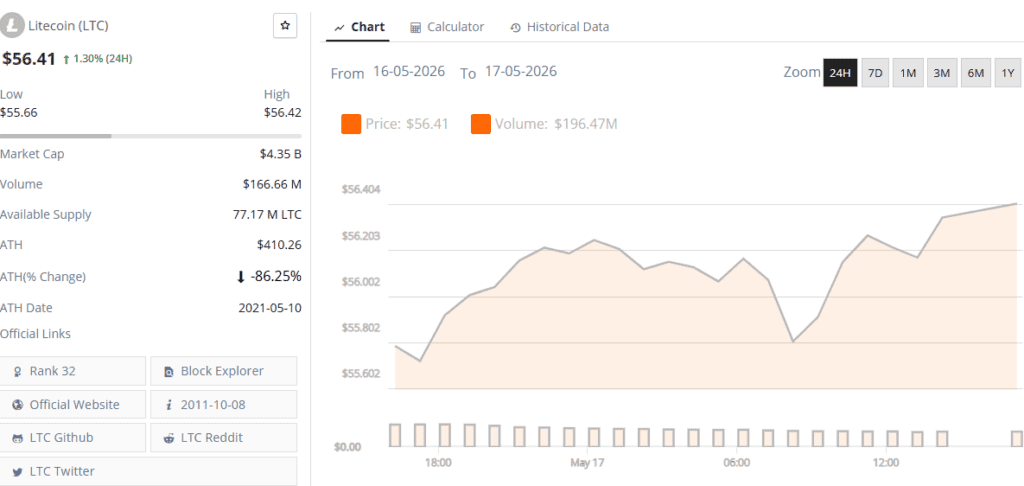The height and width of the screenshot is (486, 1024).
Task: Open the Rank 32 button
Action: tap(72, 371)
